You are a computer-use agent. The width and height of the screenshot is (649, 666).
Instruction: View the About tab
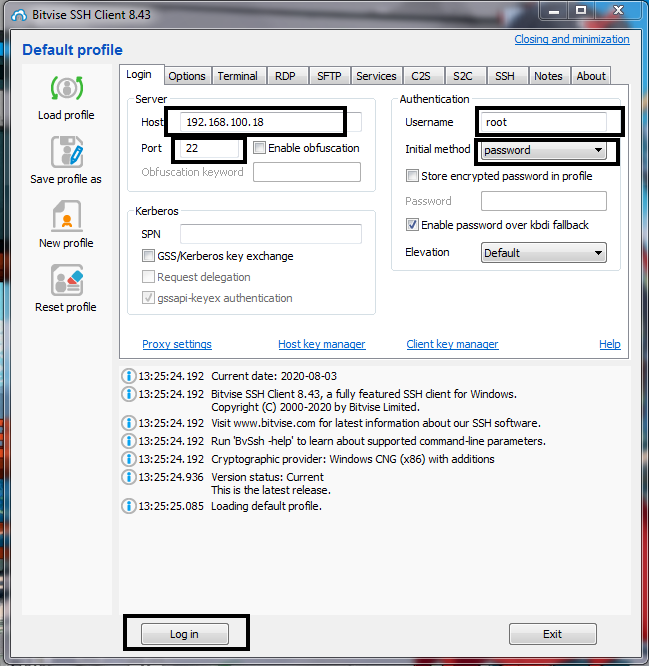click(591, 76)
